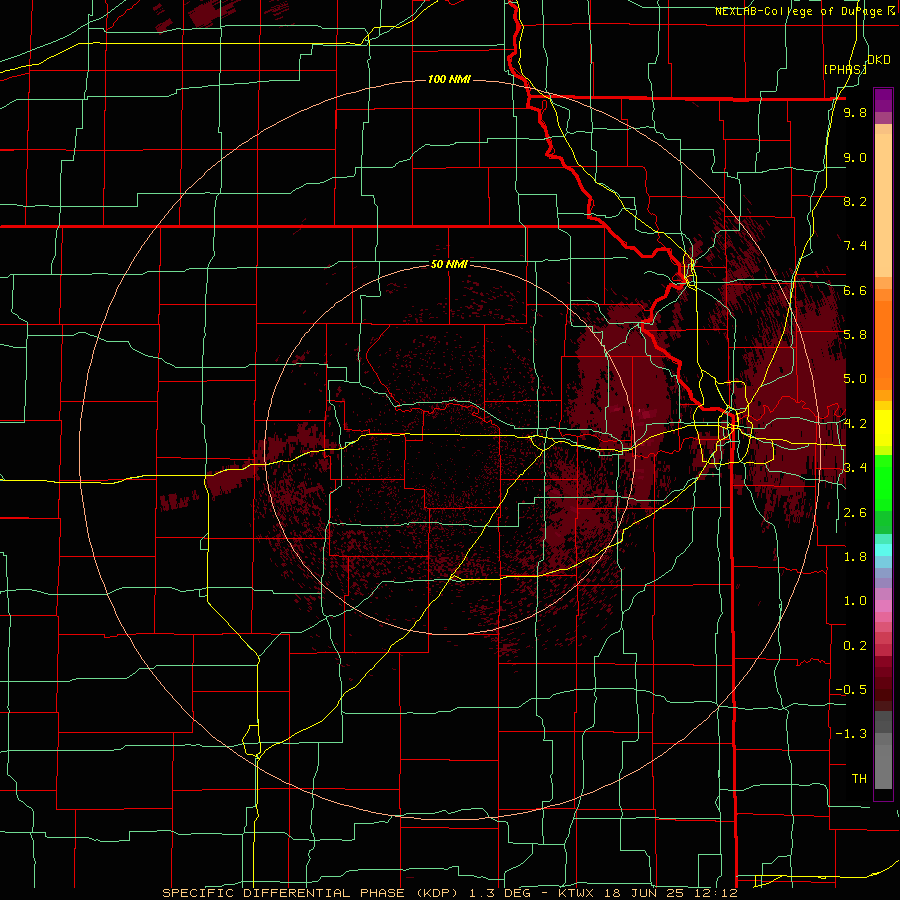
Task: Click the -1.3 scale value
Action: [851, 734]
